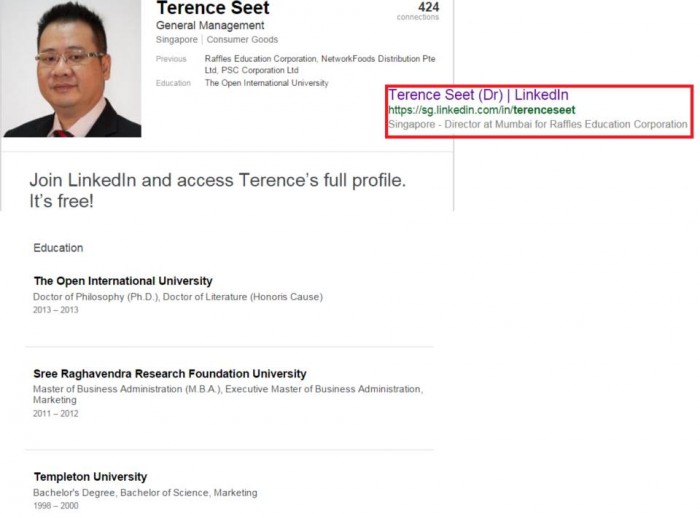The height and width of the screenshot is (518, 700).
Task: Click Terence Seet's profile photo
Action: point(72,70)
